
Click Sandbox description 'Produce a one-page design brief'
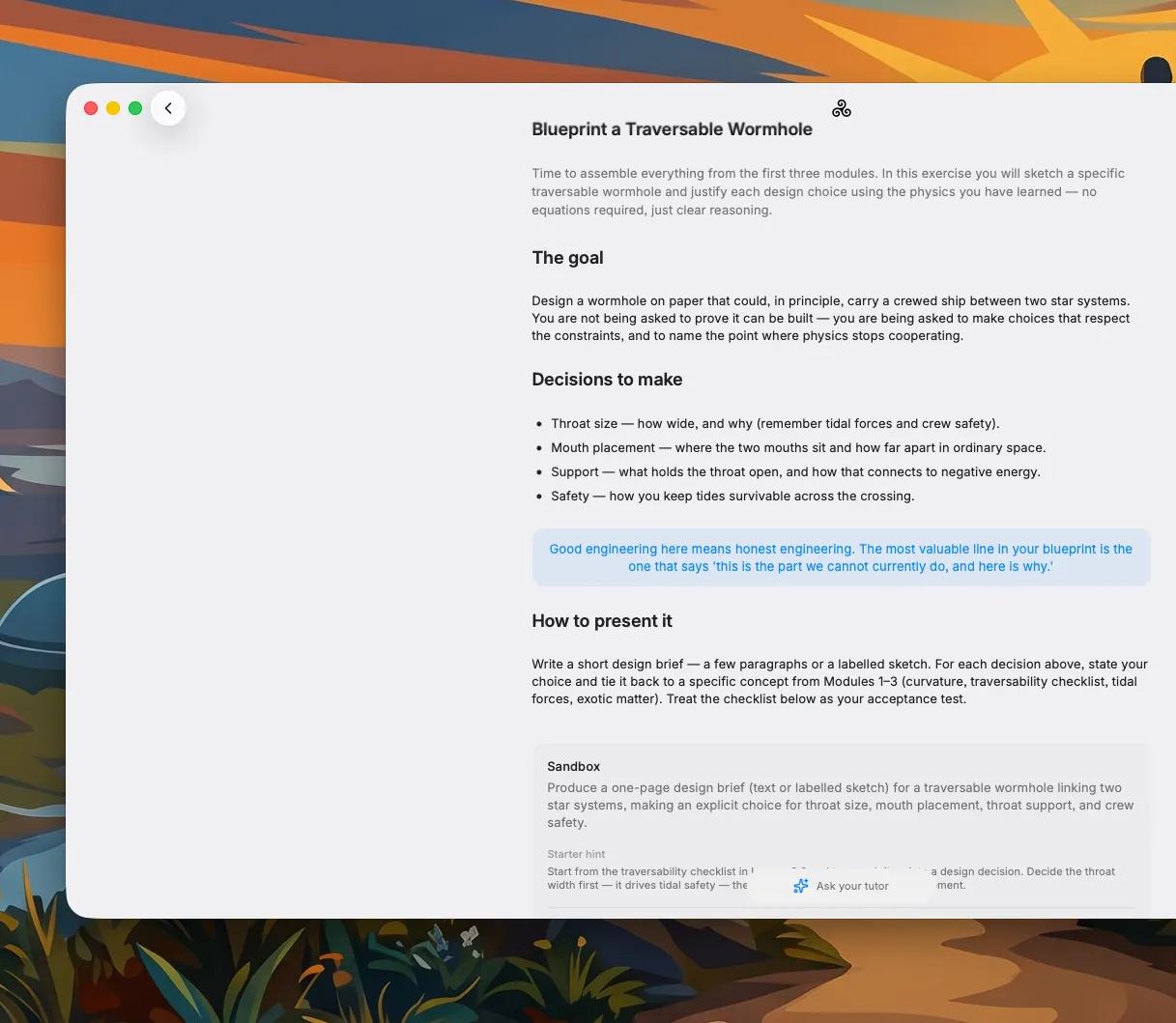(841, 805)
